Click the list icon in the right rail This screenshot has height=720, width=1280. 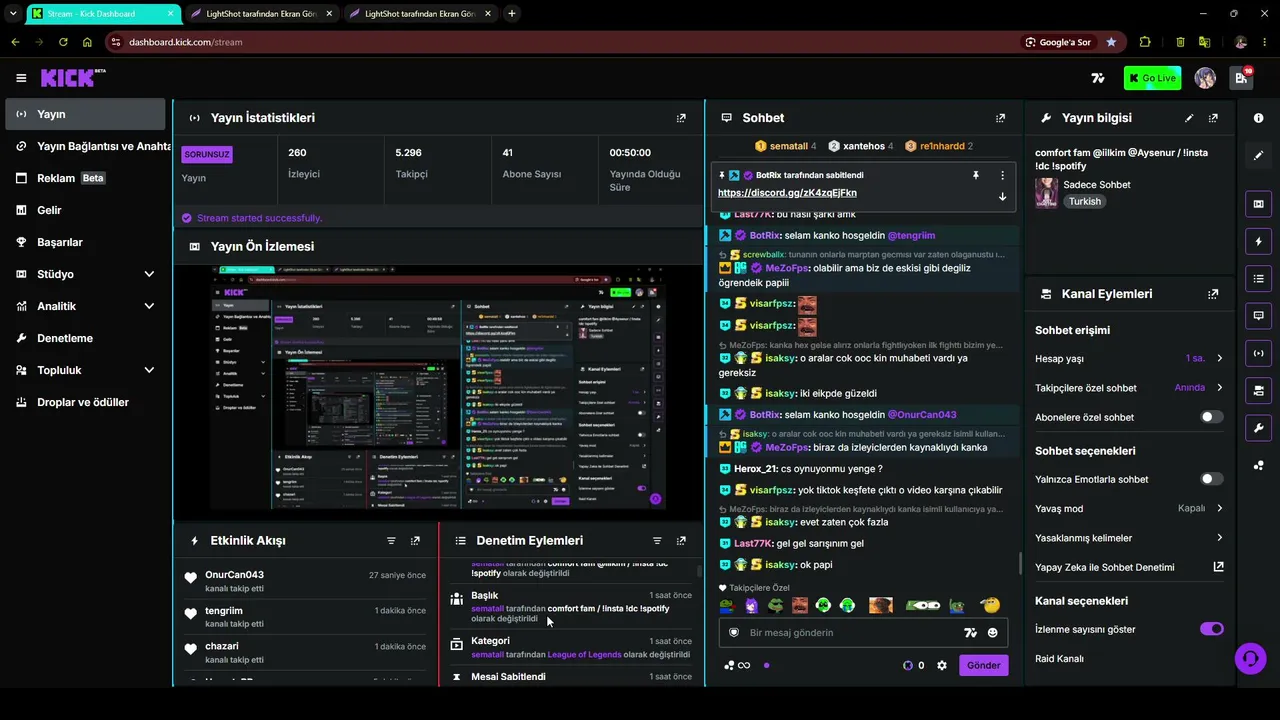coord(1258,278)
